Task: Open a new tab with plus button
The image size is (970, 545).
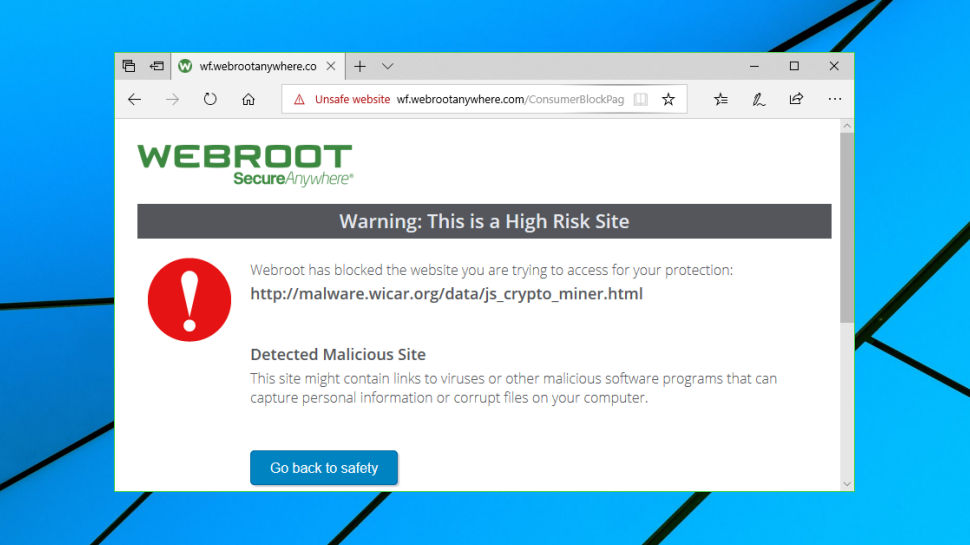Action: pos(360,66)
